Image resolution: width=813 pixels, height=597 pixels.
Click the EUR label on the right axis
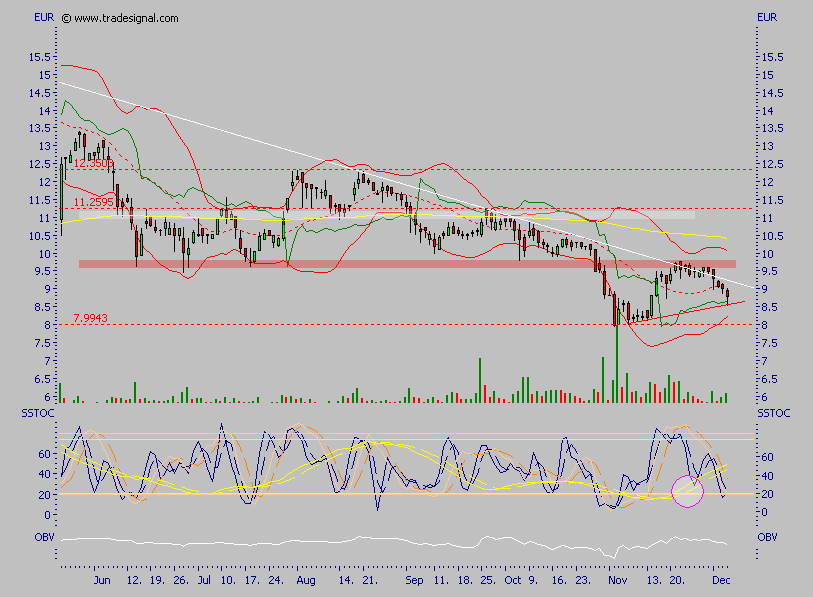[x=767, y=18]
